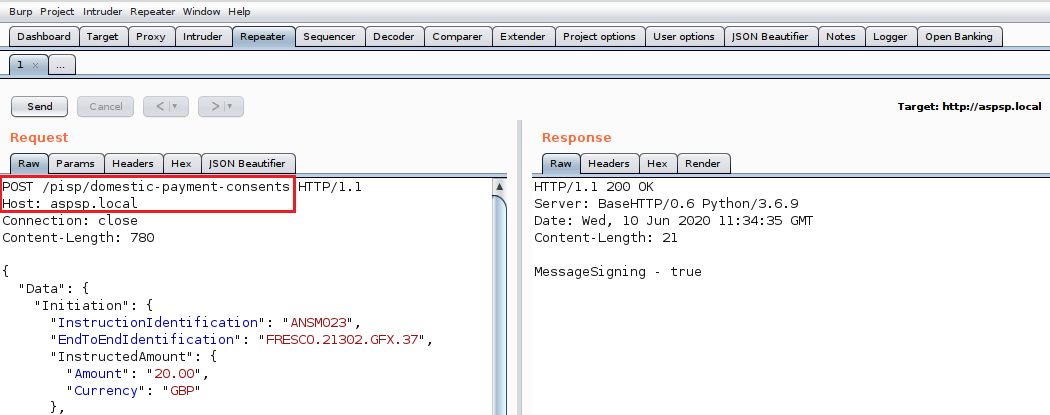The width and height of the screenshot is (1050, 415).
Task: Open the Repeater menu
Action: (x=153, y=11)
